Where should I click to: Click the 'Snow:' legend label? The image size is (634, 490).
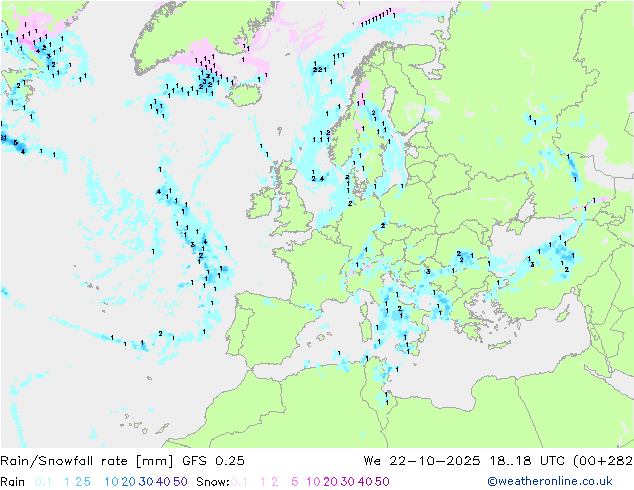(213, 482)
